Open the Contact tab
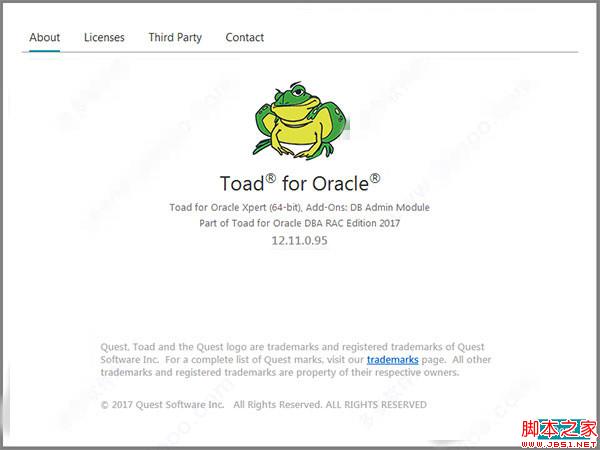Image resolution: width=600 pixels, height=450 pixels. tap(245, 38)
